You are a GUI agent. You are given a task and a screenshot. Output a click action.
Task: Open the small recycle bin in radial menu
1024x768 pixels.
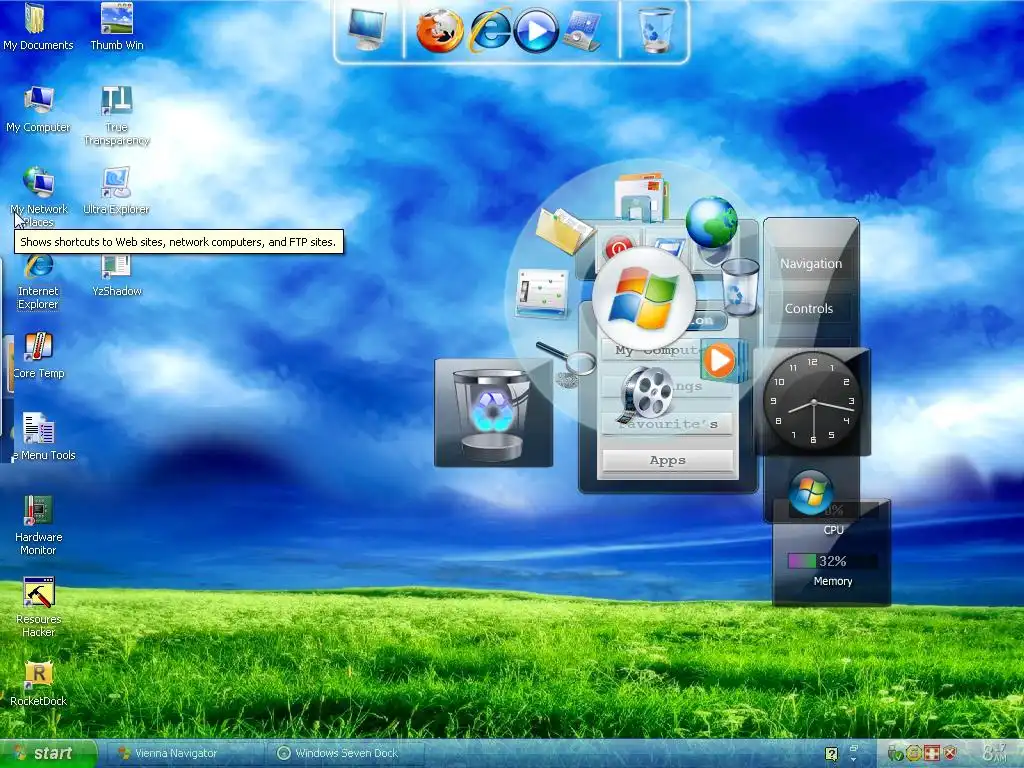pyautogui.click(x=740, y=286)
